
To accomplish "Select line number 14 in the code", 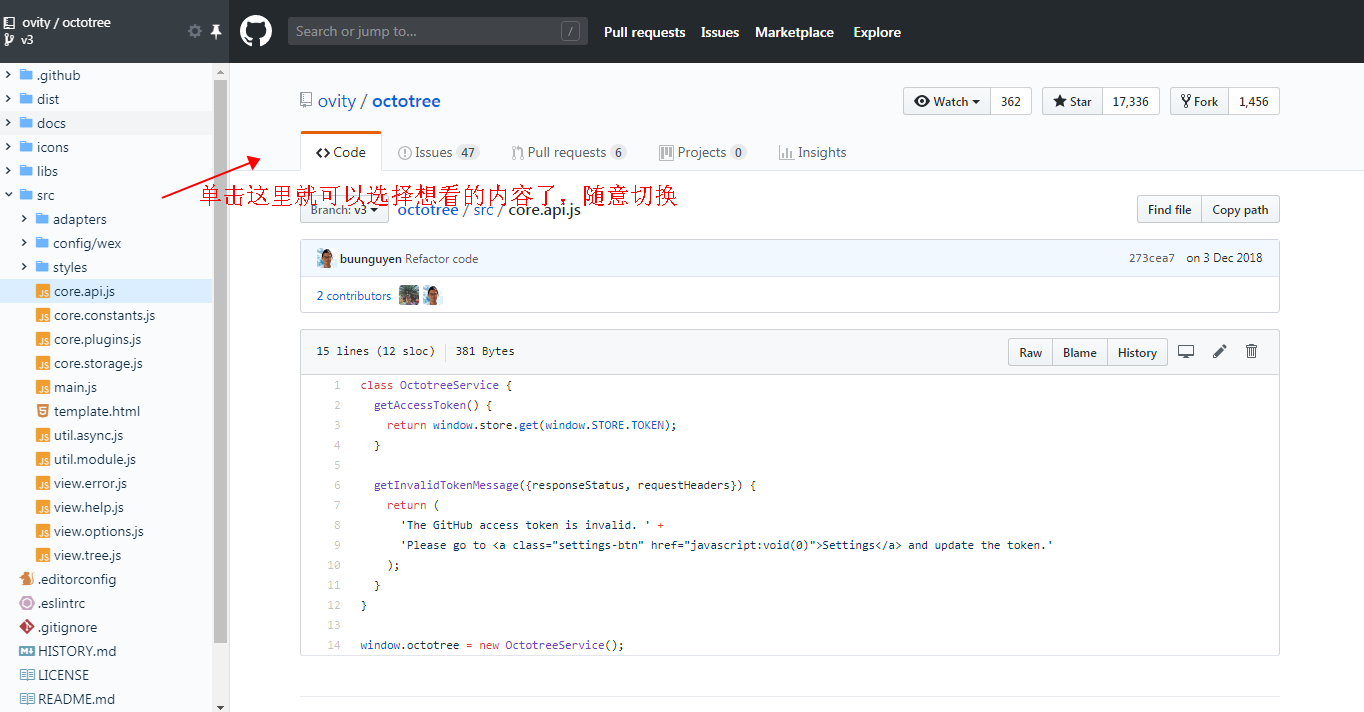I will [334, 645].
